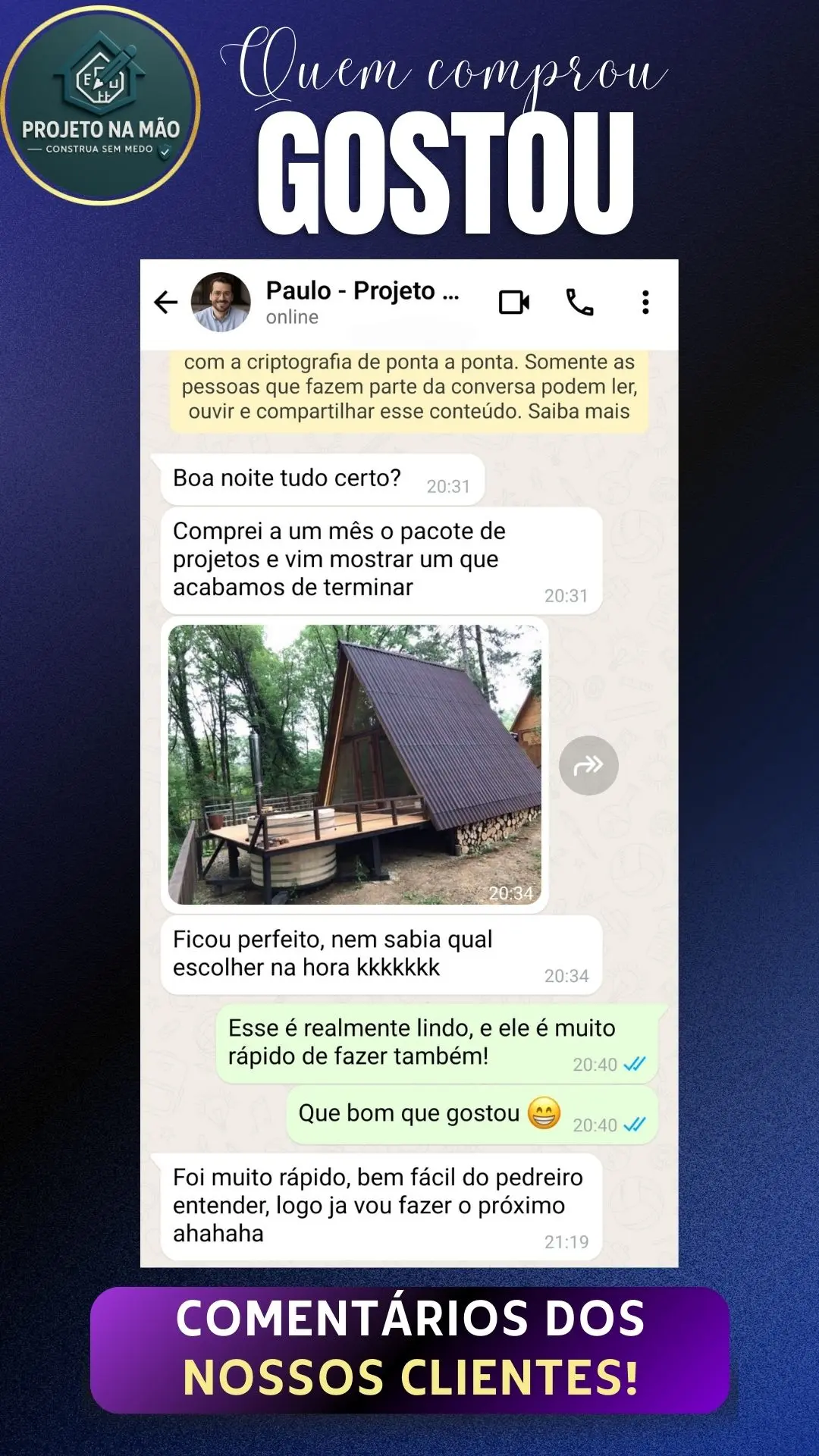Click the forward arrow beside the cabin photo
The image size is (819, 1456).
click(x=588, y=765)
